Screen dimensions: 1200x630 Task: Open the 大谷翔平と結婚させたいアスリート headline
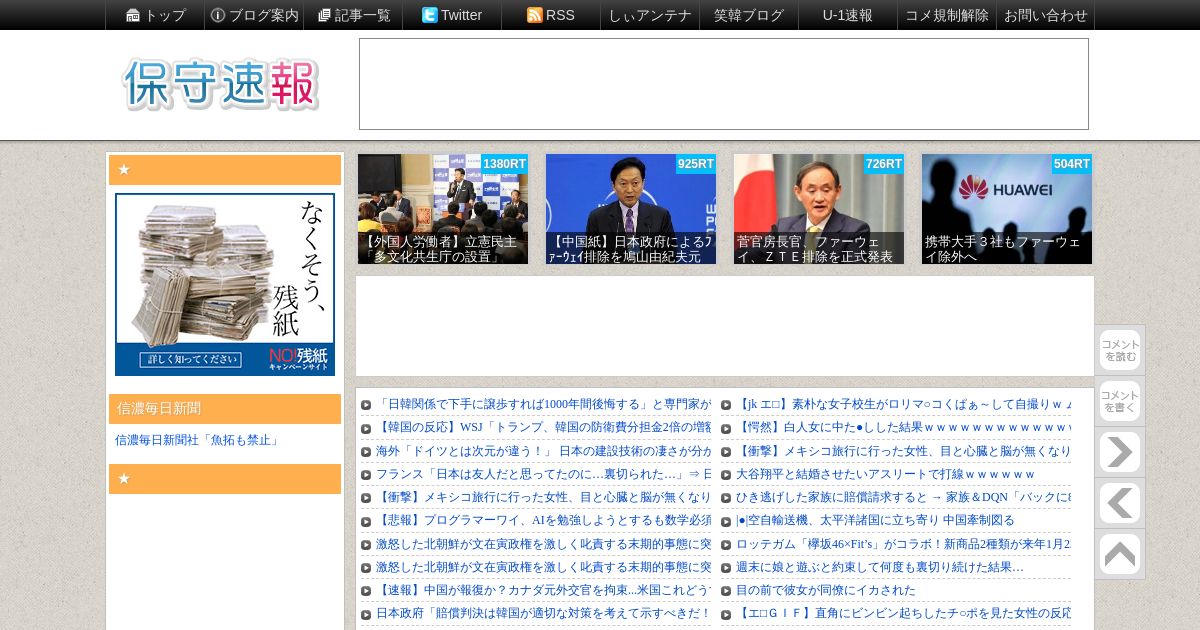click(885, 474)
